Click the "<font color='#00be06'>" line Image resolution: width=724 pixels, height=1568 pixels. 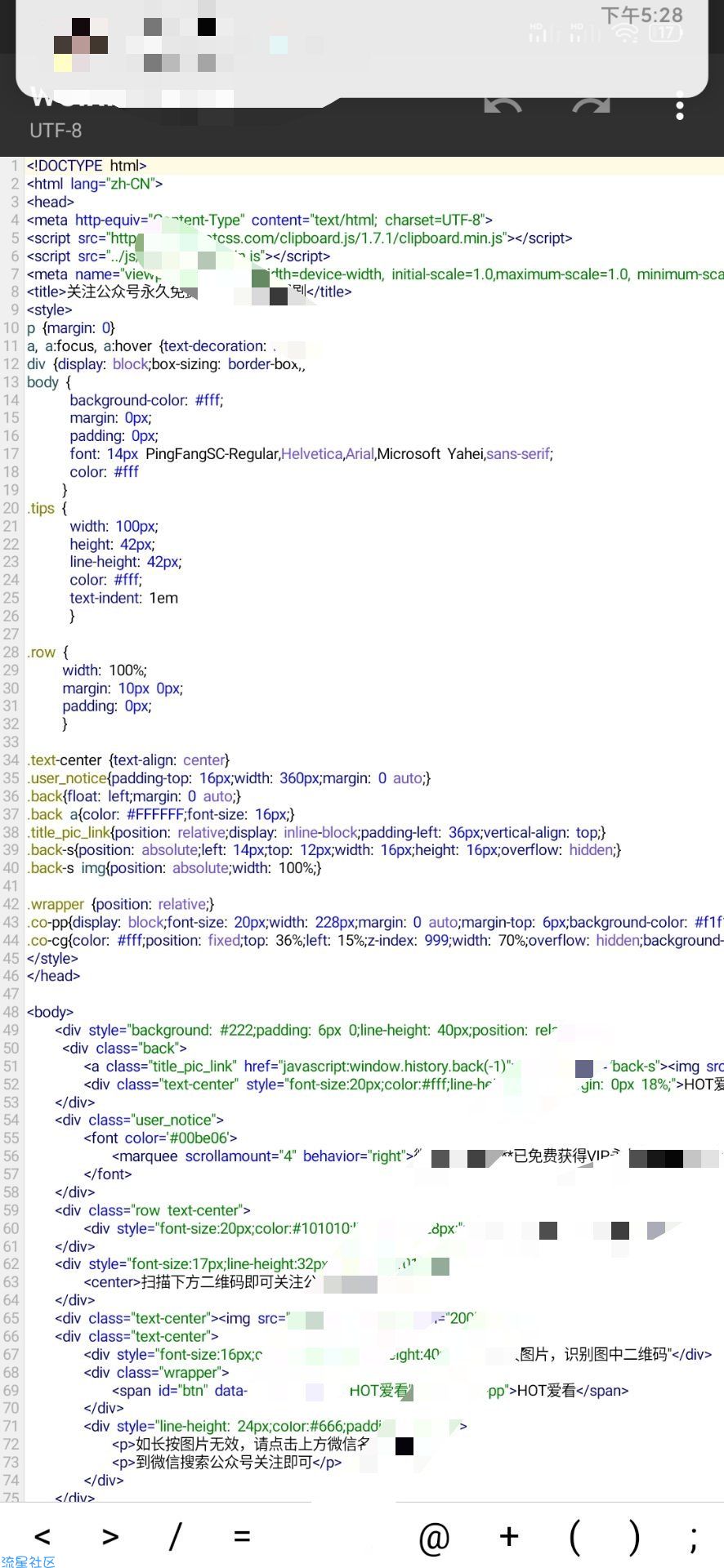tap(161, 1138)
